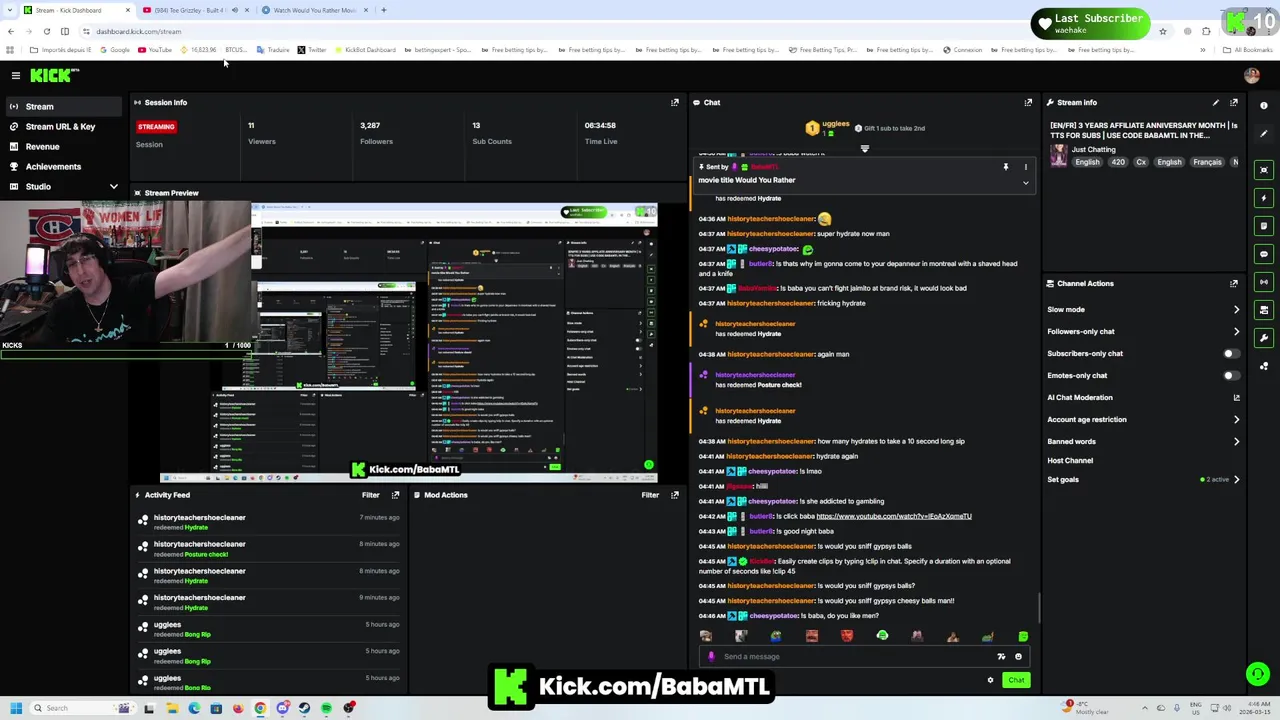Click the Français stream tag
The image size is (1280, 720).
(1207, 162)
